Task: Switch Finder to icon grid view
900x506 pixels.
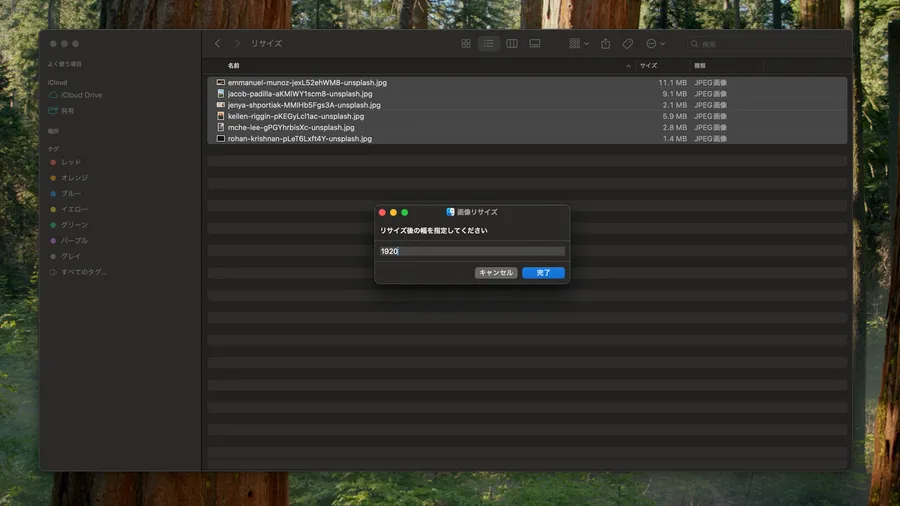Action: 466,44
